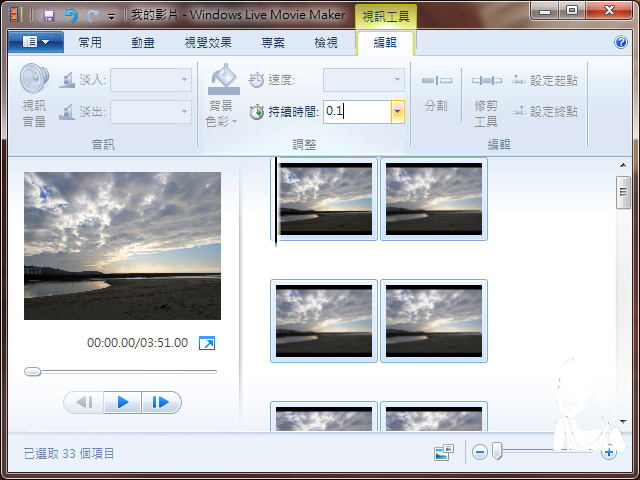640x480 pixels.
Task: Switch to the 檢視 tab
Action: [326, 42]
